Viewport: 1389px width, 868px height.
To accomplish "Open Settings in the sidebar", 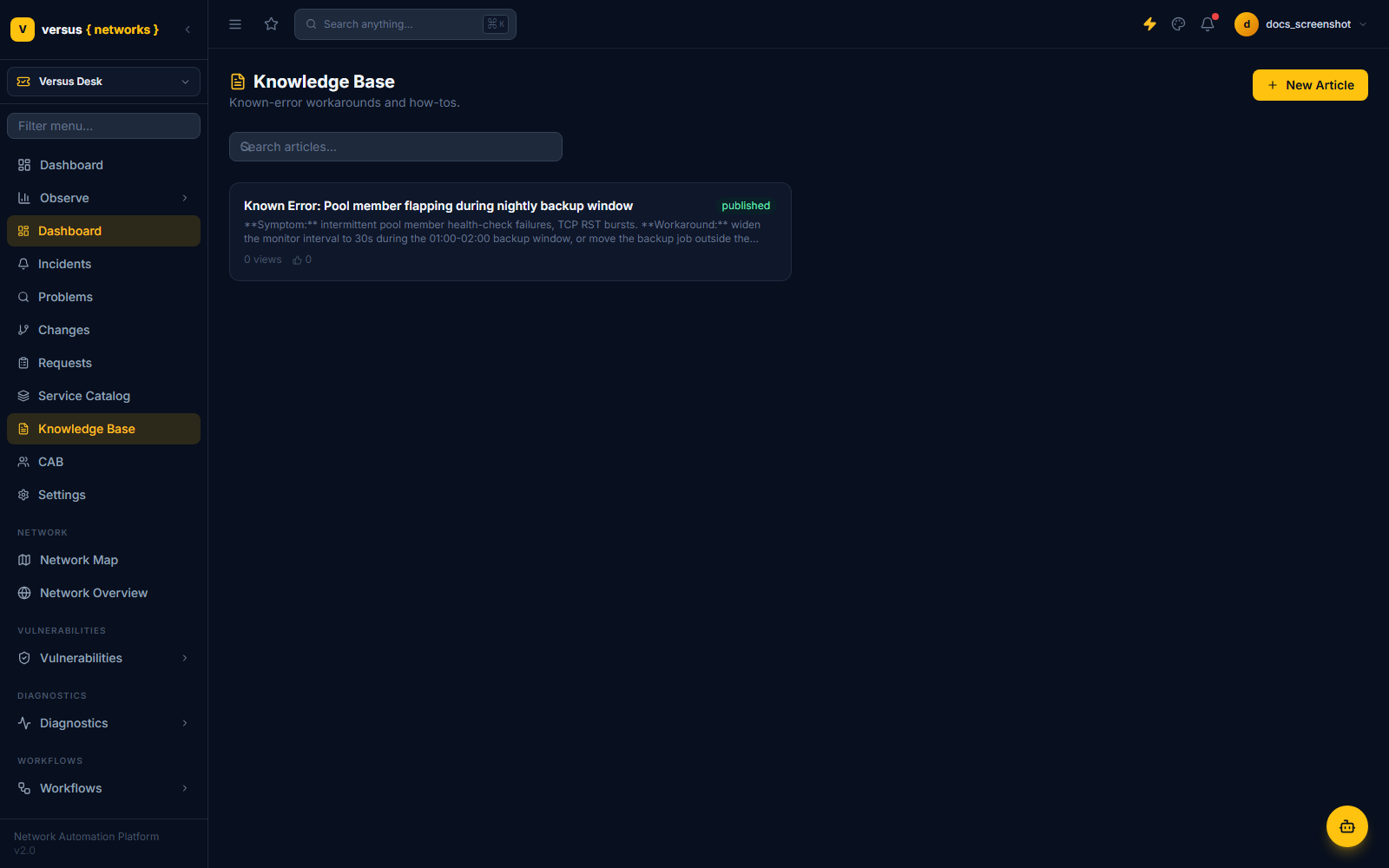I will 103,495.
